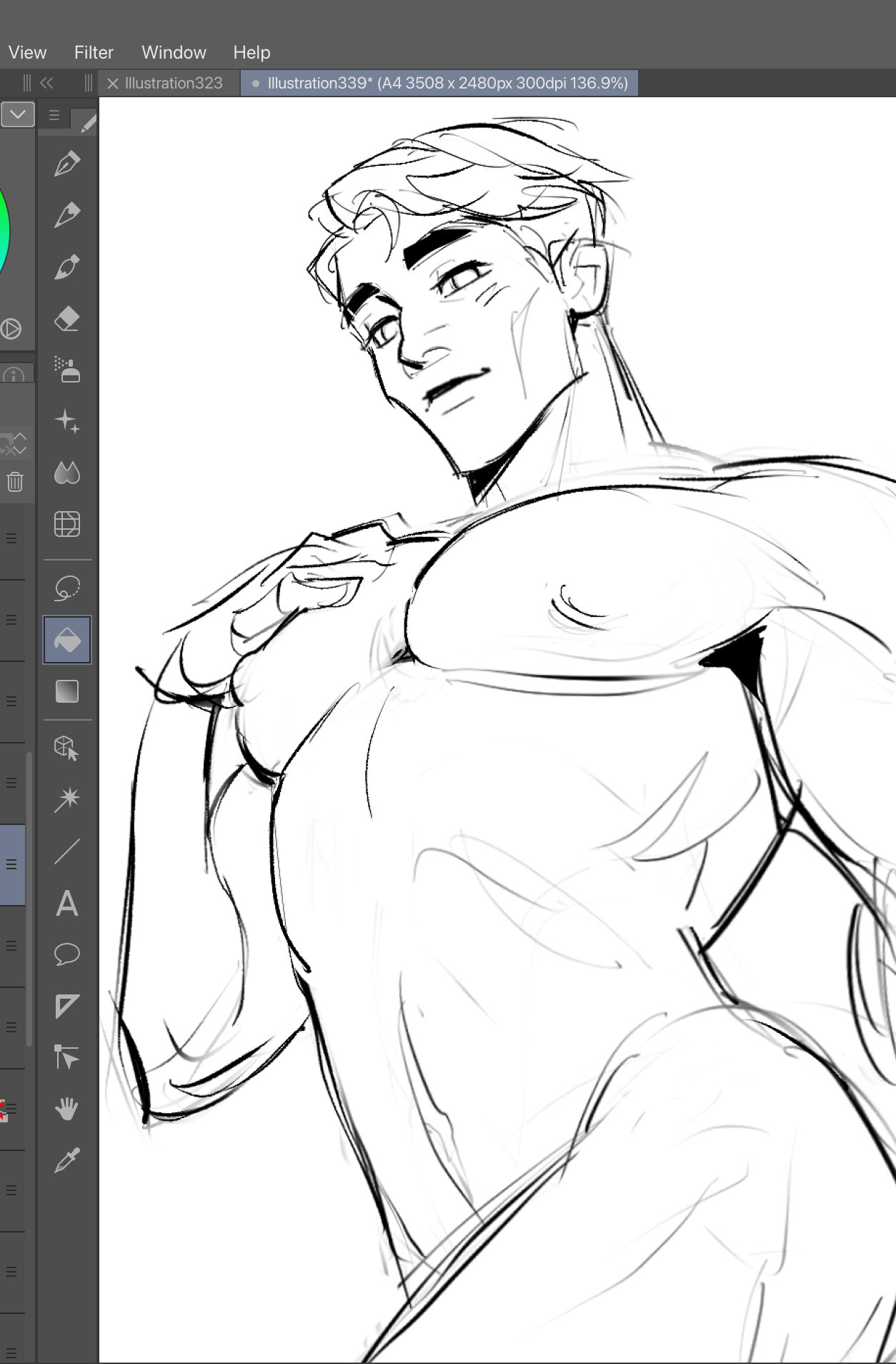896x1364 pixels.
Task: Open the Window menu
Action: point(174,52)
